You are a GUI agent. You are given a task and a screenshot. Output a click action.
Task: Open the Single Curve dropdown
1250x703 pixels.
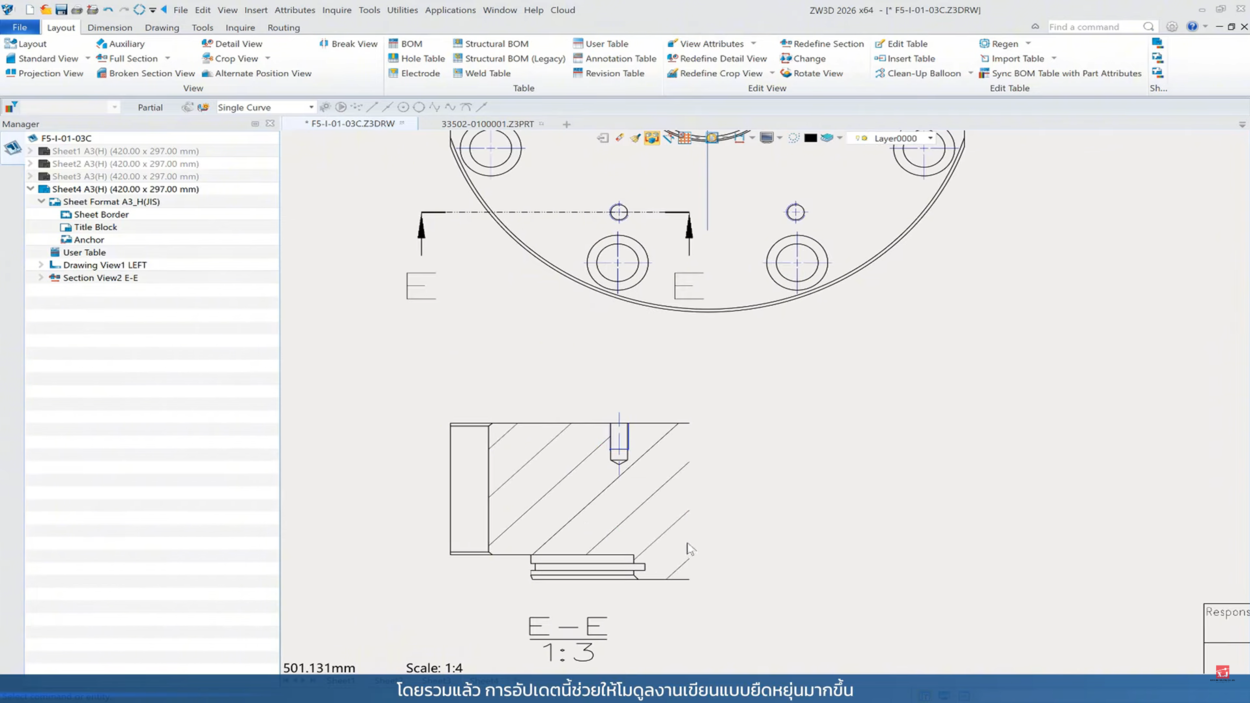[x=311, y=107]
